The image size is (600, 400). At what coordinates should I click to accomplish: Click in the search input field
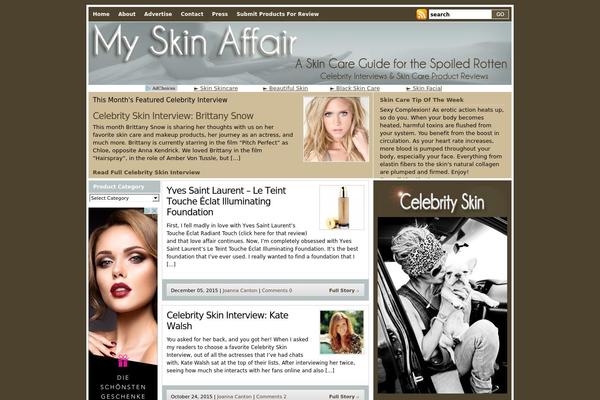tap(460, 14)
